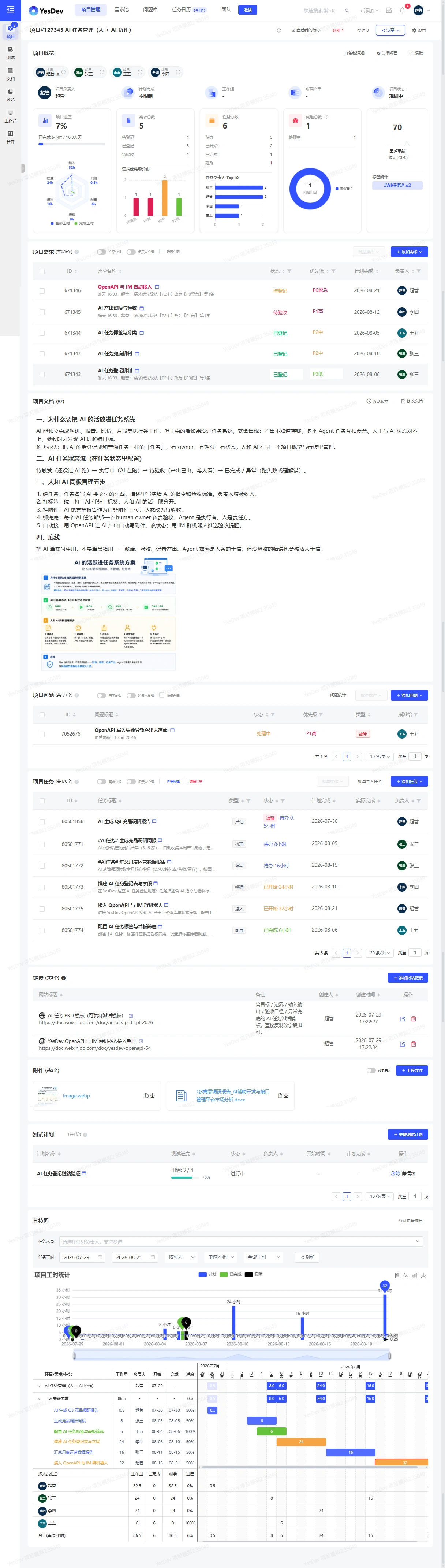Switch 项目工时统计 chart to bar view icon
Image resolution: width=445 pixels, height=1568 pixels.
(x=415, y=1276)
